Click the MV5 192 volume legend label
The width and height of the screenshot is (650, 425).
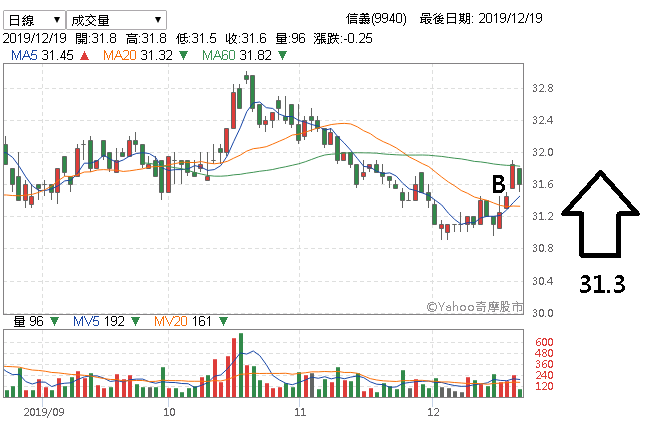coord(99,321)
